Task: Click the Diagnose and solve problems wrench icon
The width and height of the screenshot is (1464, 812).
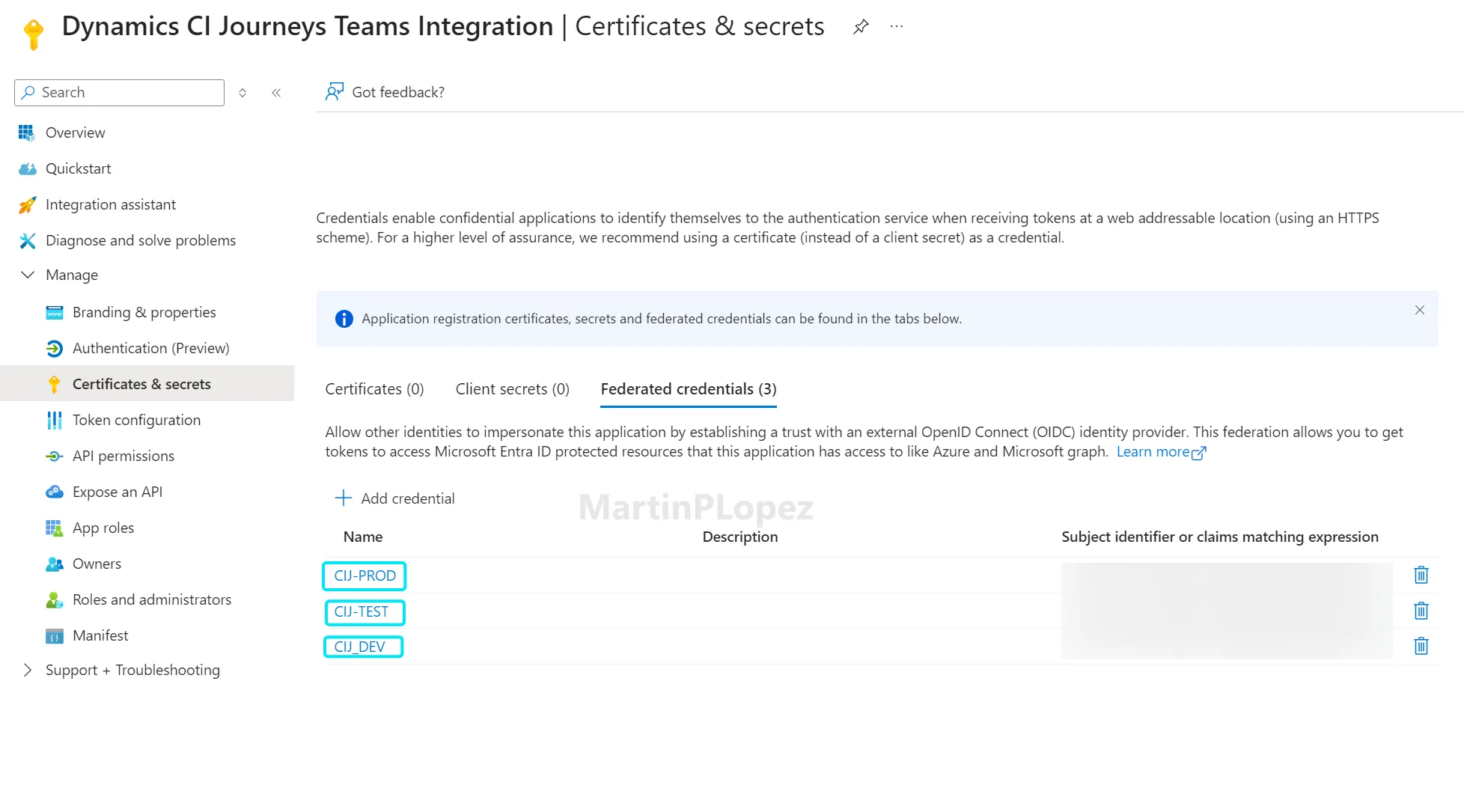Action: 27,241
